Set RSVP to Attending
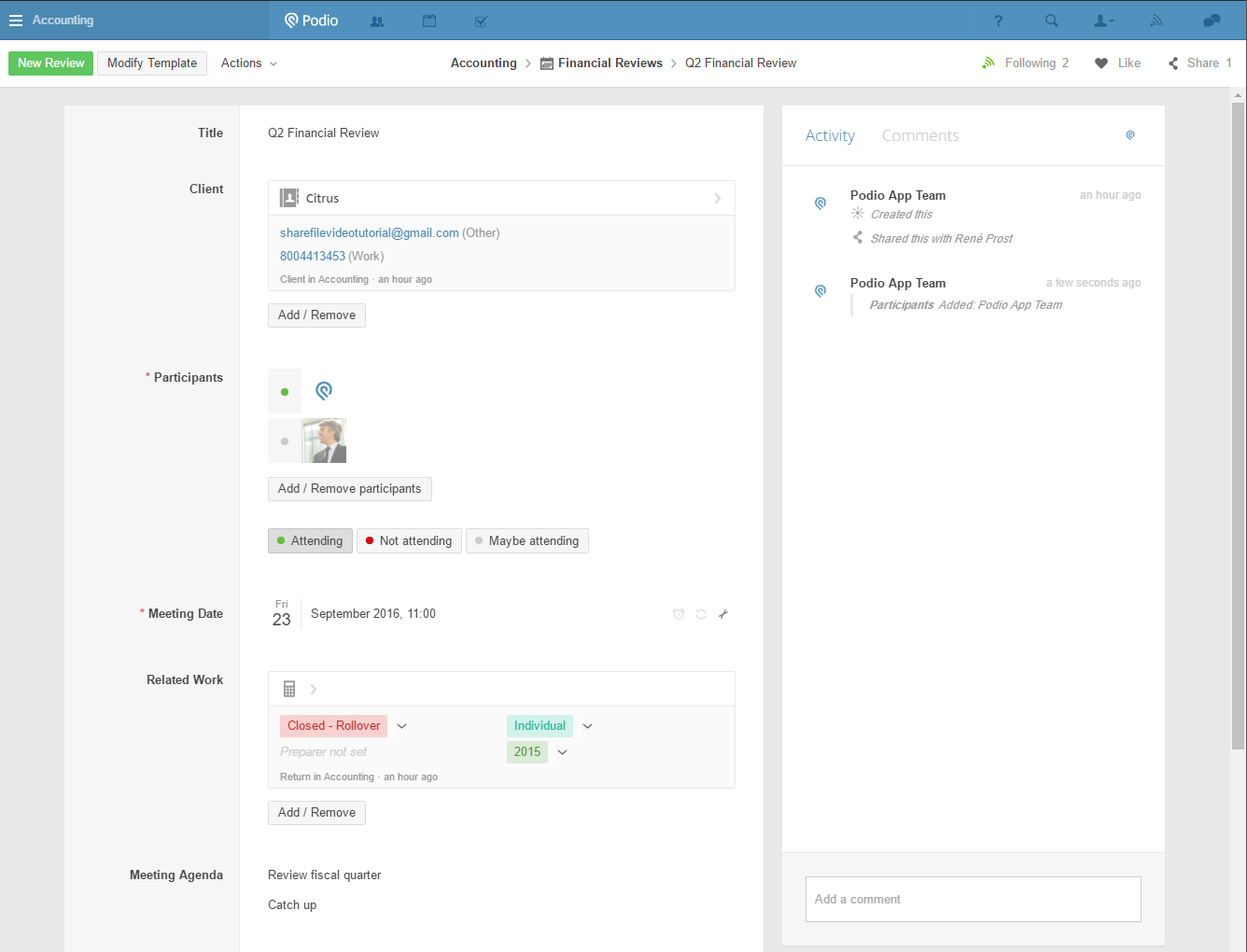This screenshot has width=1247, height=952. [x=310, y=541]
